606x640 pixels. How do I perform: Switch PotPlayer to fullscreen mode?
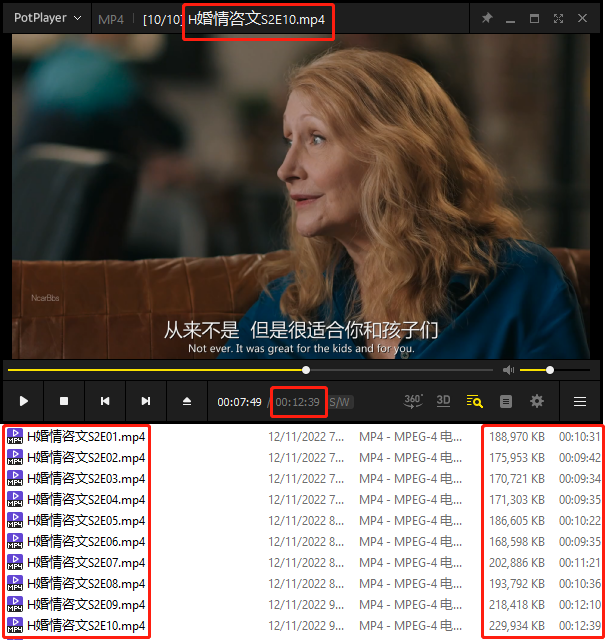tap(558, 18)
